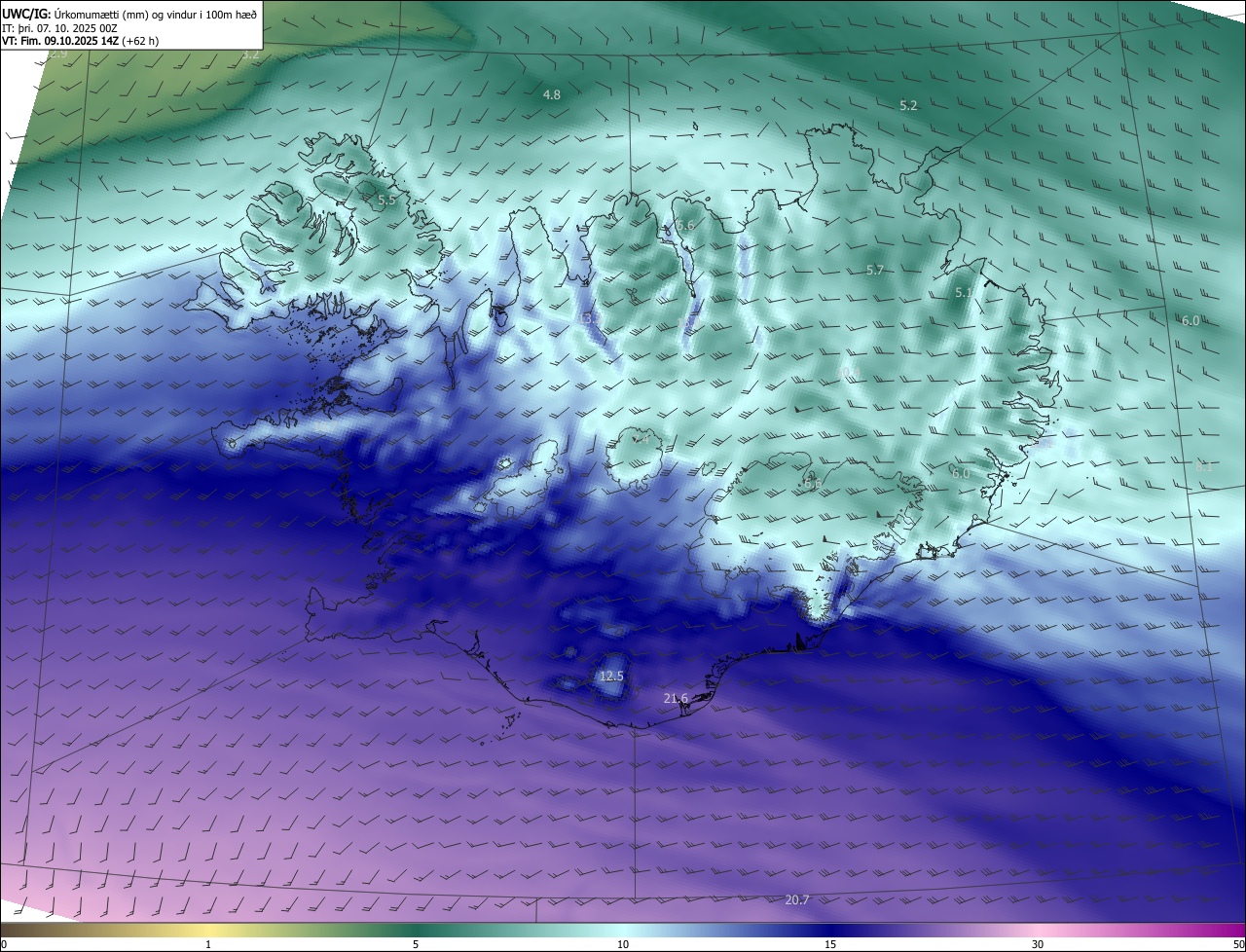The image size is (1246, 952).
Task: Click the 5.5 value over the Westfjords
Action: [387, 201]
